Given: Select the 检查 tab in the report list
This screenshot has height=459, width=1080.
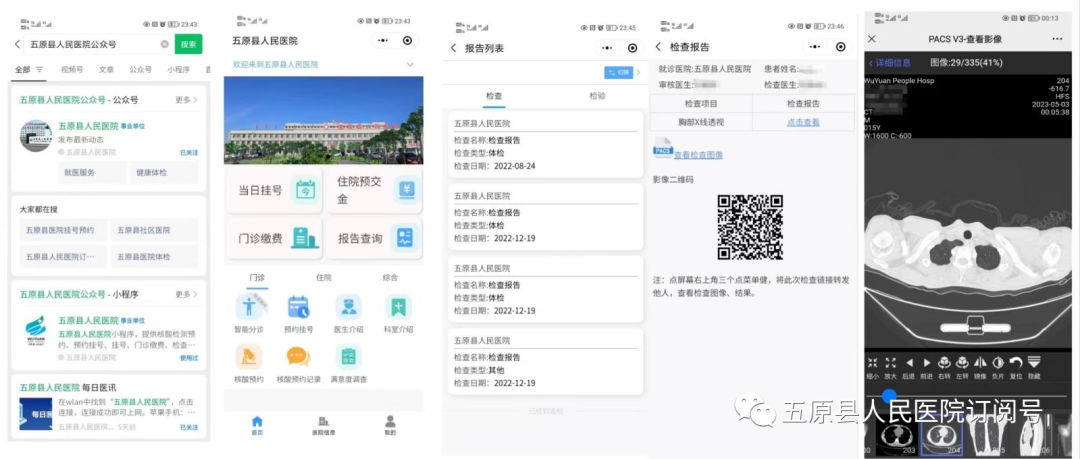Looking at the screenshot, I should 494,96.
